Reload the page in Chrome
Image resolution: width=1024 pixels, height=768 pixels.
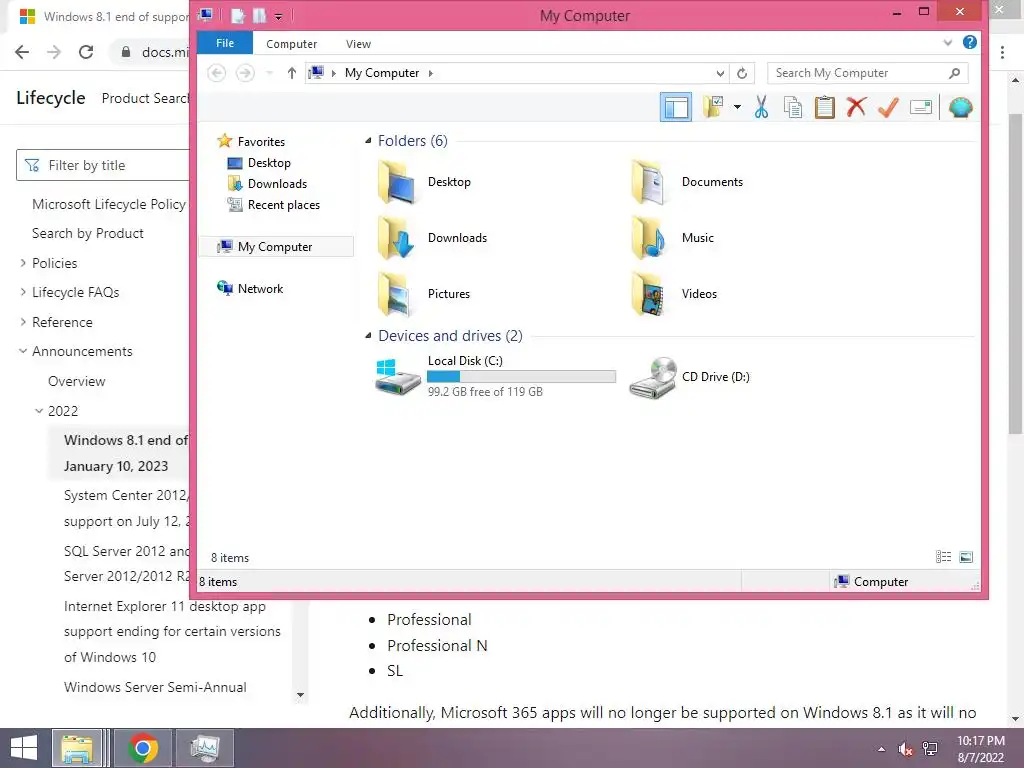[86, 52]
